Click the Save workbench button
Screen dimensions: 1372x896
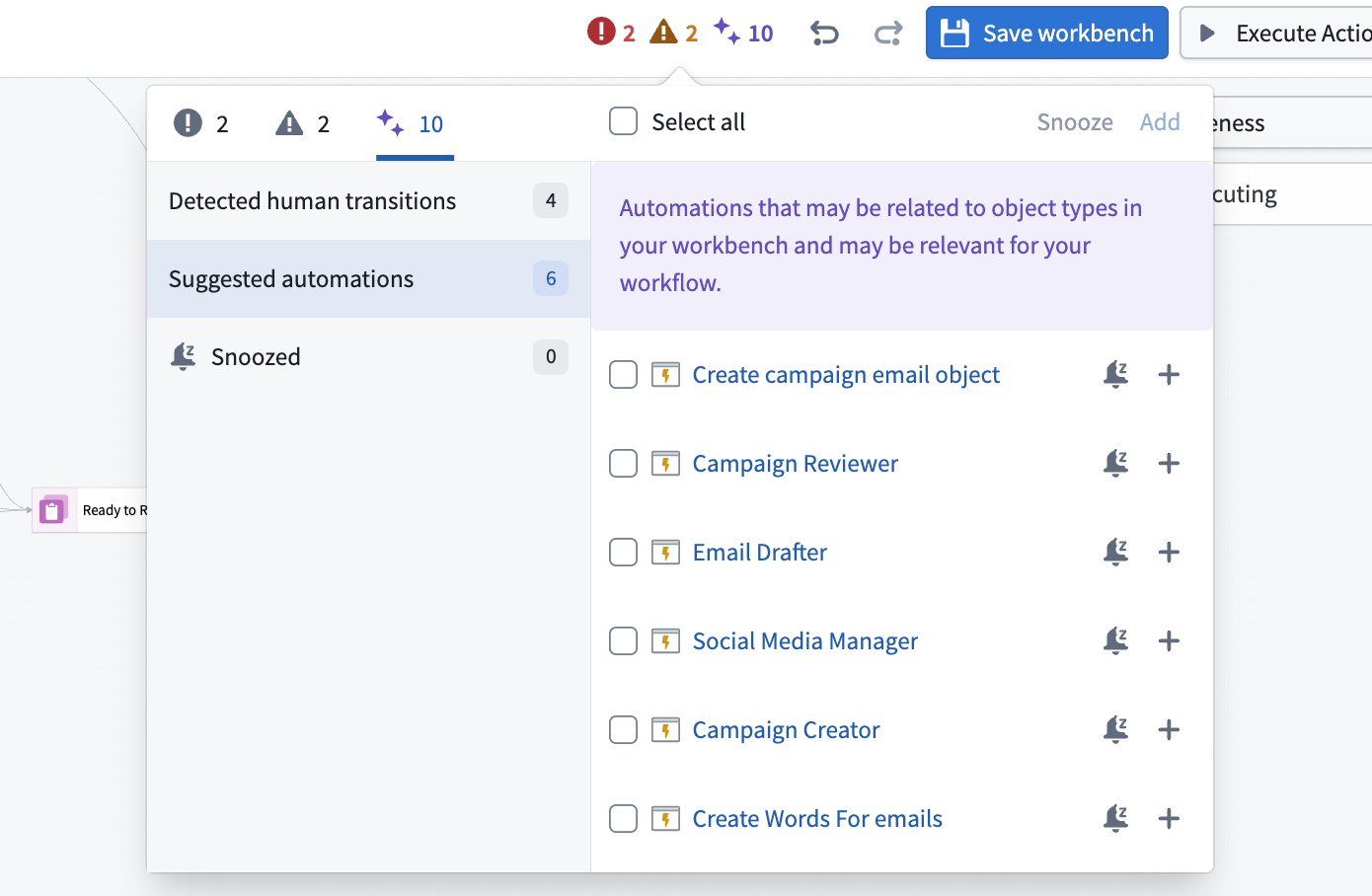(1047, 33)
